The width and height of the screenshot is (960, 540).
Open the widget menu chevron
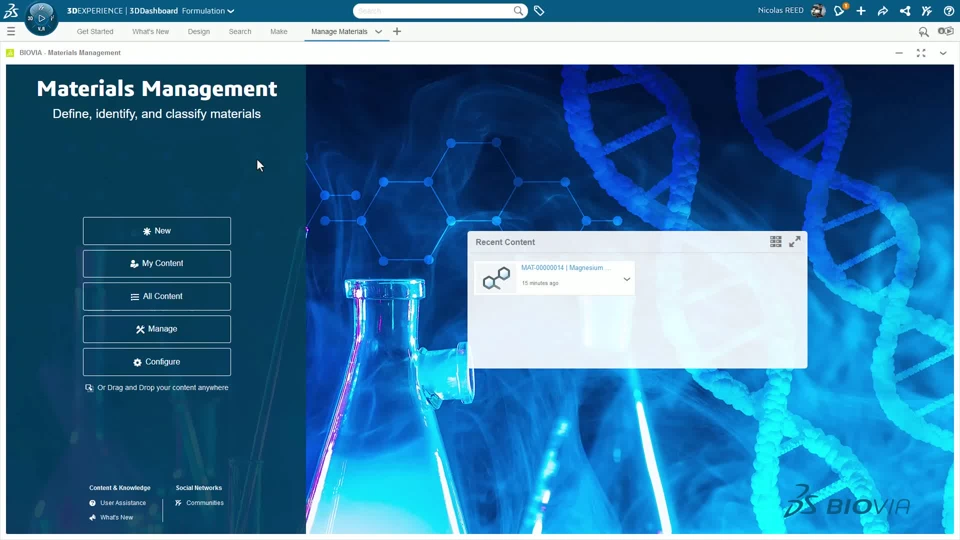[943, 53]
